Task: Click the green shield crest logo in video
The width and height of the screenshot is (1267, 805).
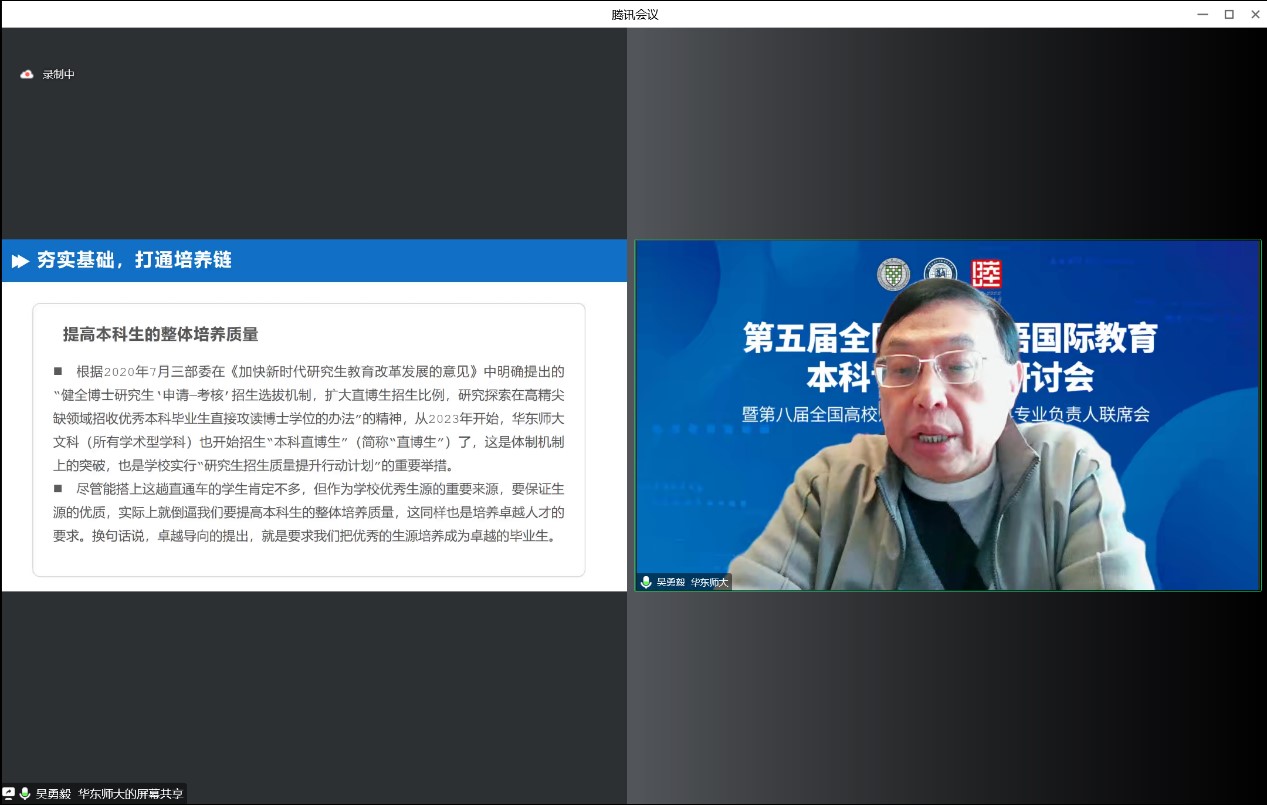Action: pyautogui.click(x=893, y=274)
